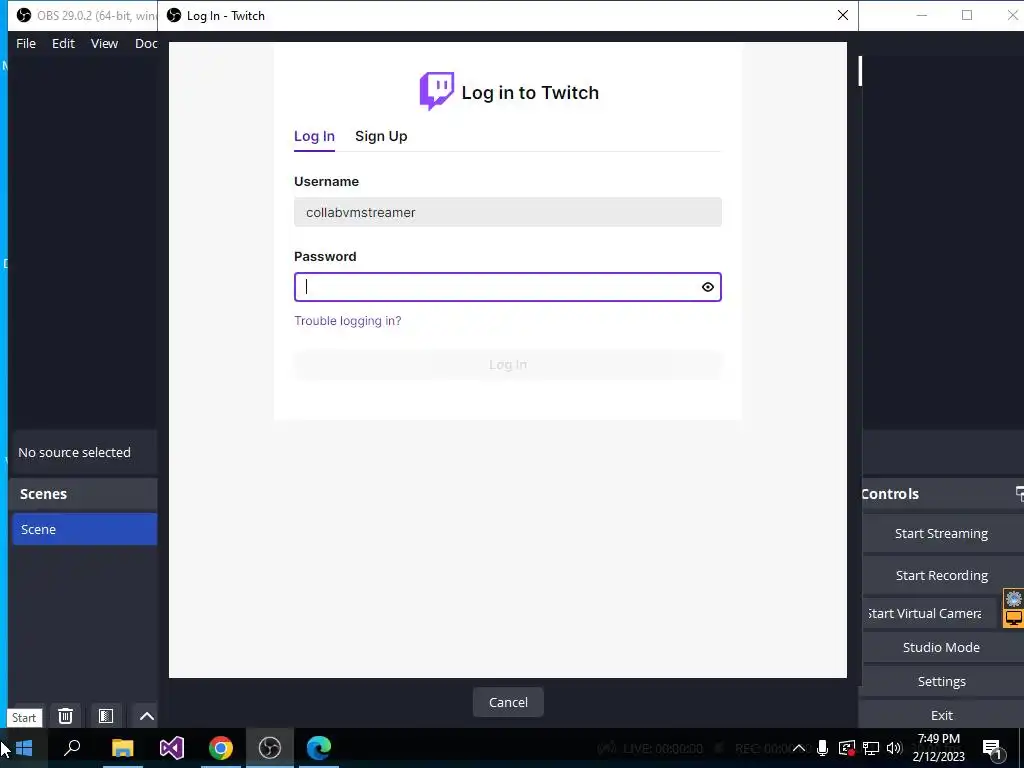
Task: Click the taskbar clock showing 7:49 PM
Action: point(938,748)
